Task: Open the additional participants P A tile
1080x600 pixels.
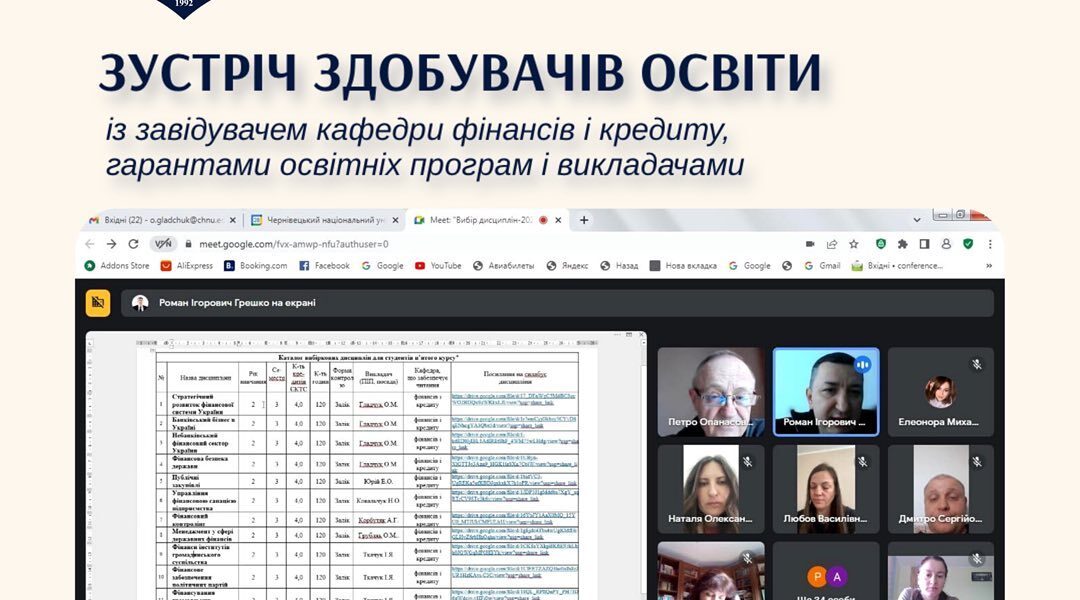Action: pyautogui.click(x=826, y=571)
